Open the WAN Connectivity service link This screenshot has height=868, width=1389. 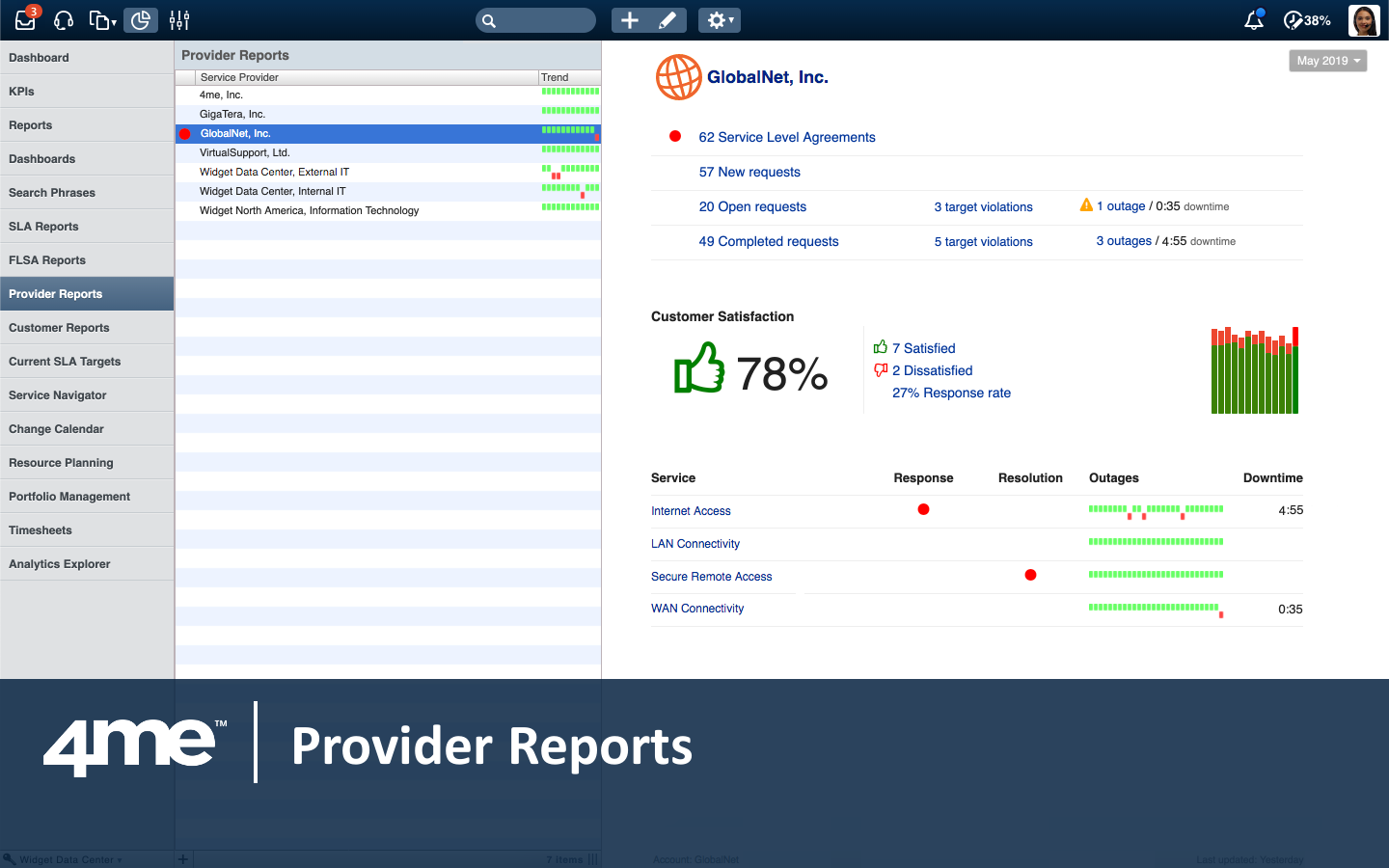(x=697, y=609)
